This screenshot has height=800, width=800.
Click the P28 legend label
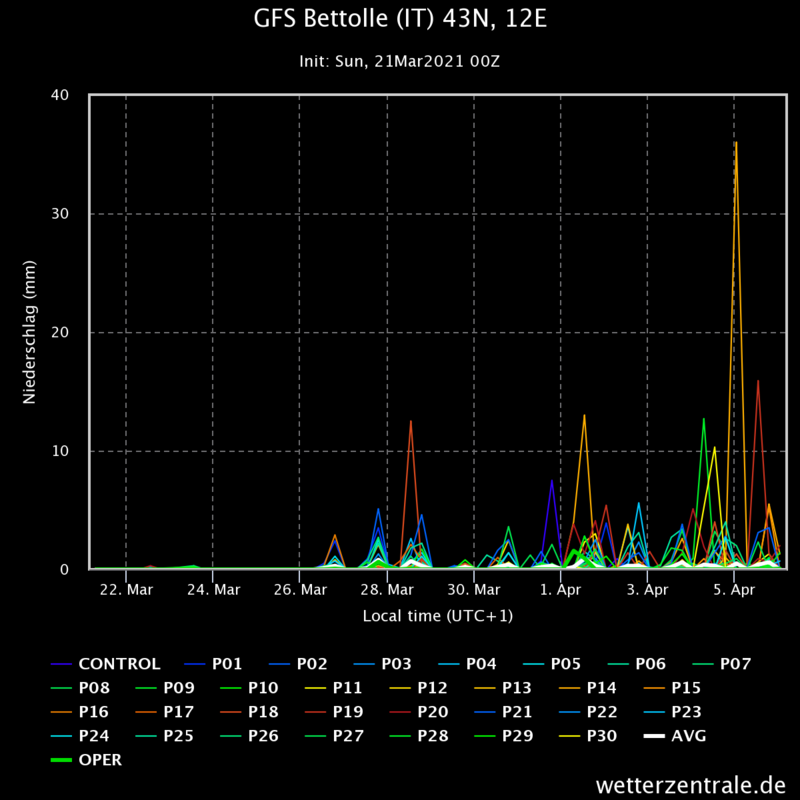click(433, 736)
